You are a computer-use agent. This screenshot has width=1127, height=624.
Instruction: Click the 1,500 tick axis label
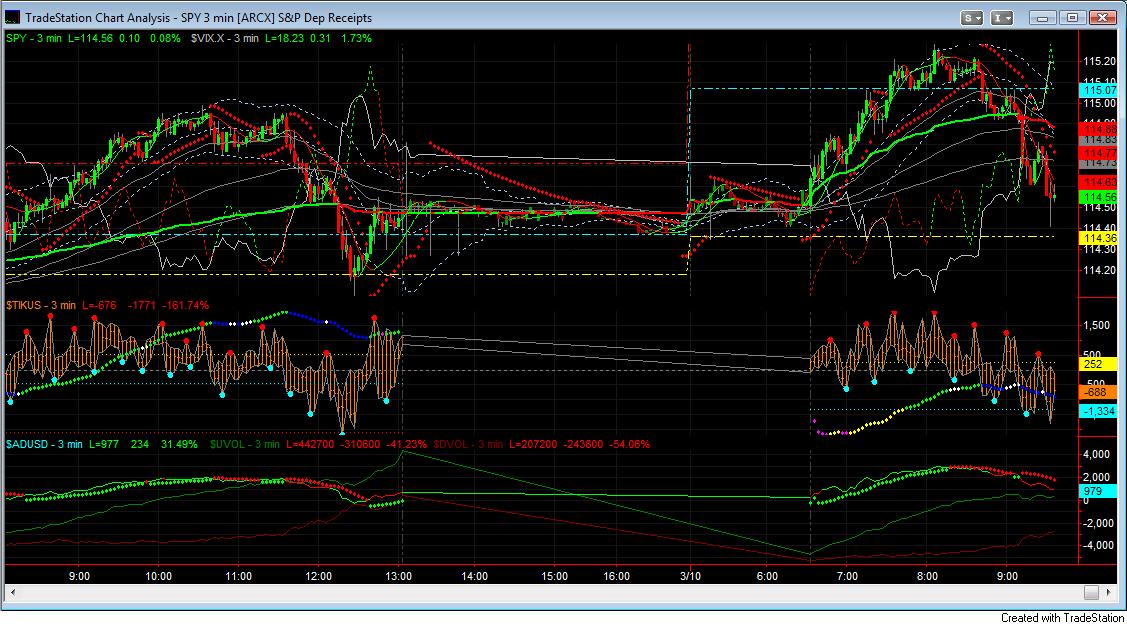click(x=1098, y=325)
